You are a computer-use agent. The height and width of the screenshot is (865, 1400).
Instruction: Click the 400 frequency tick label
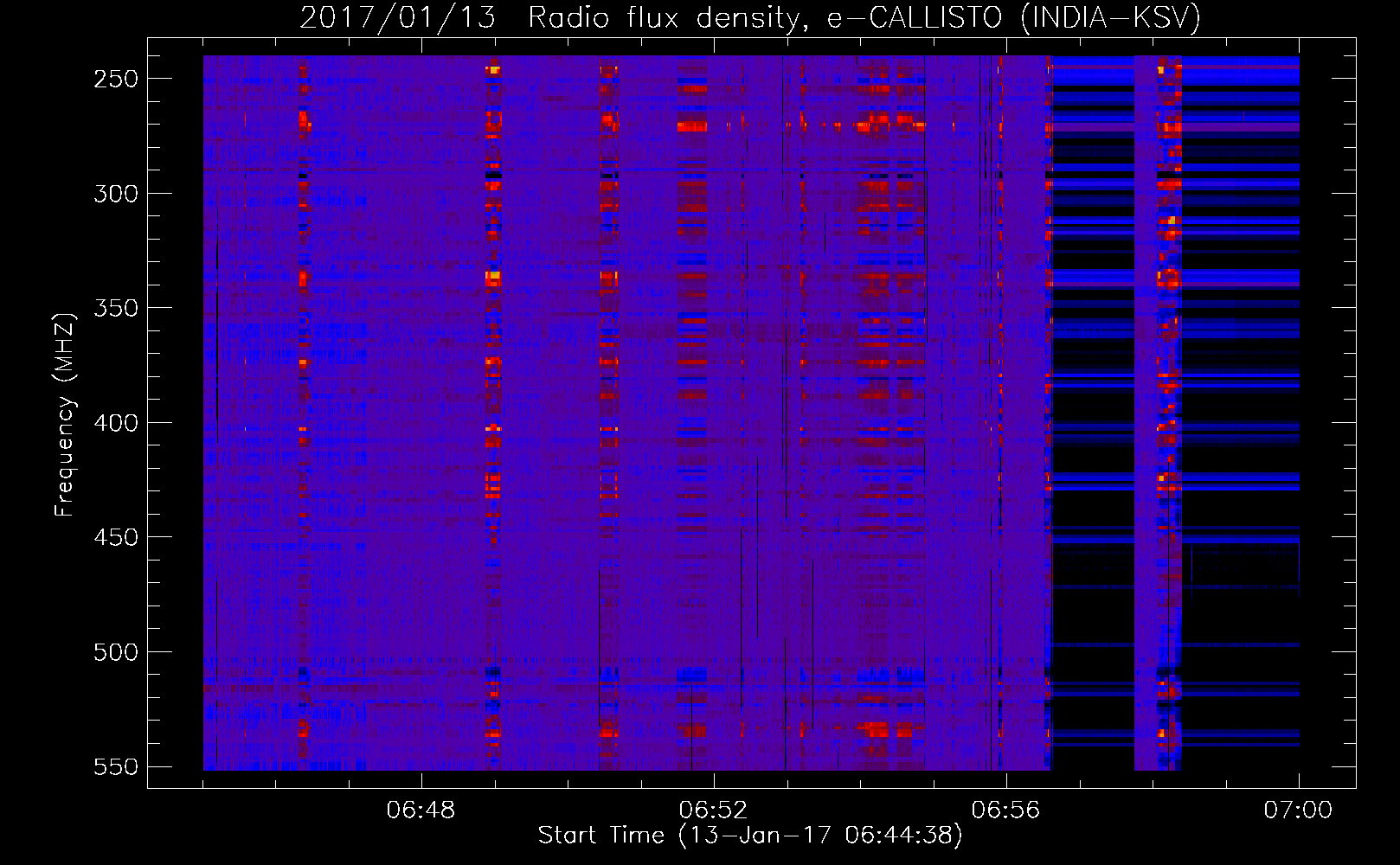point(116,423)
